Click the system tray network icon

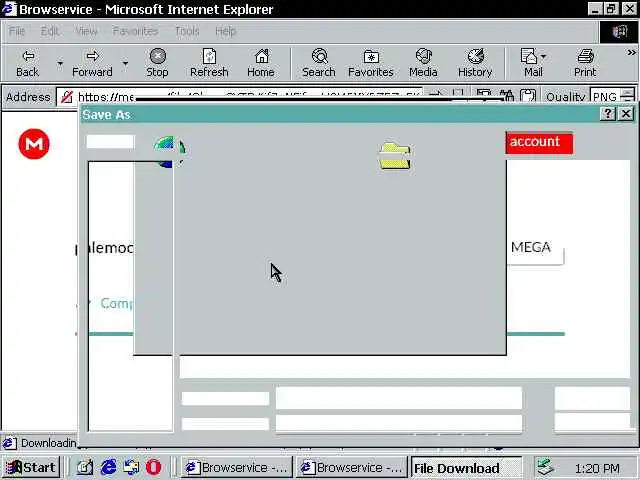pos(545,467)
